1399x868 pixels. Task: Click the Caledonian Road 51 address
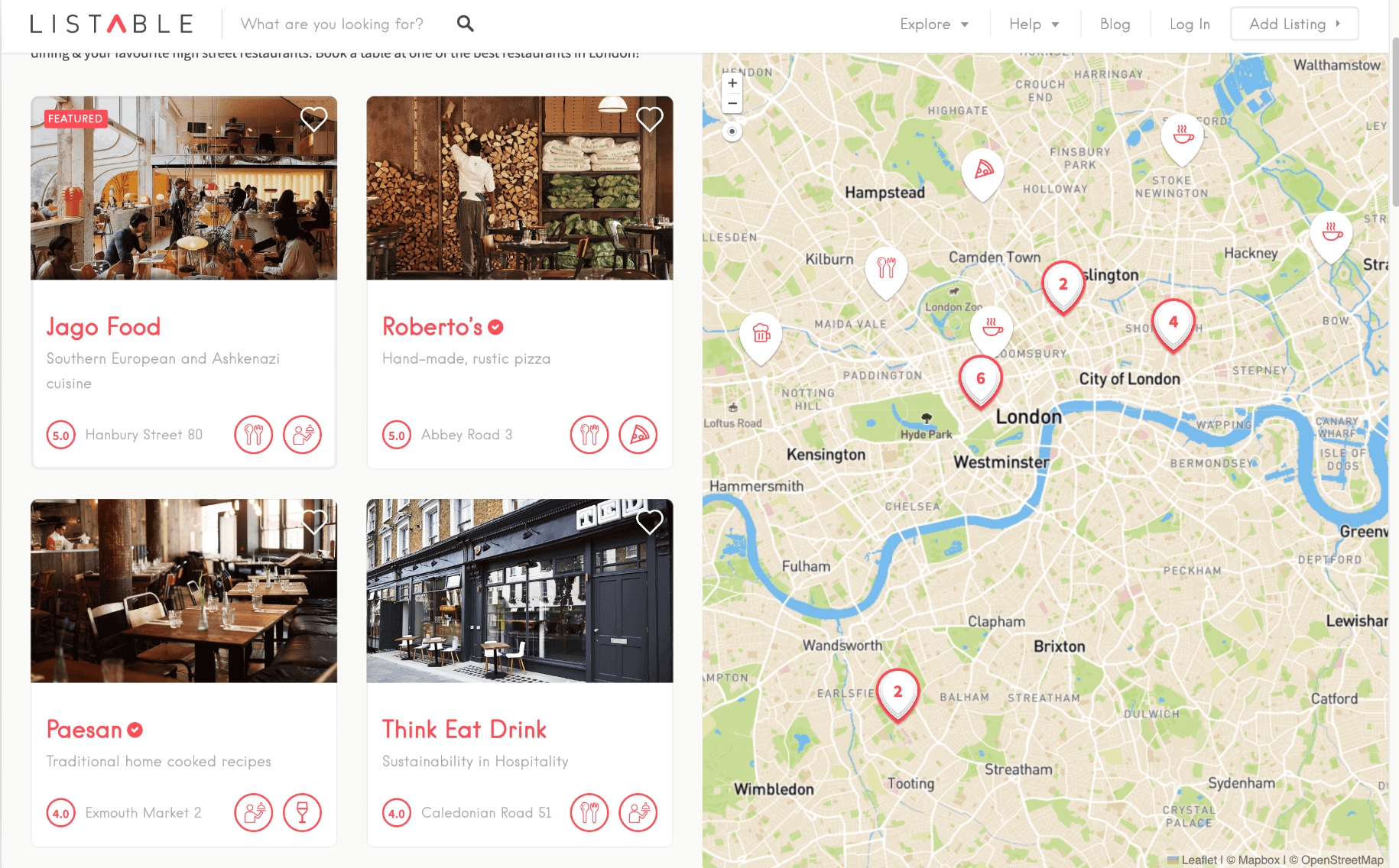click(x=486, y=813)
